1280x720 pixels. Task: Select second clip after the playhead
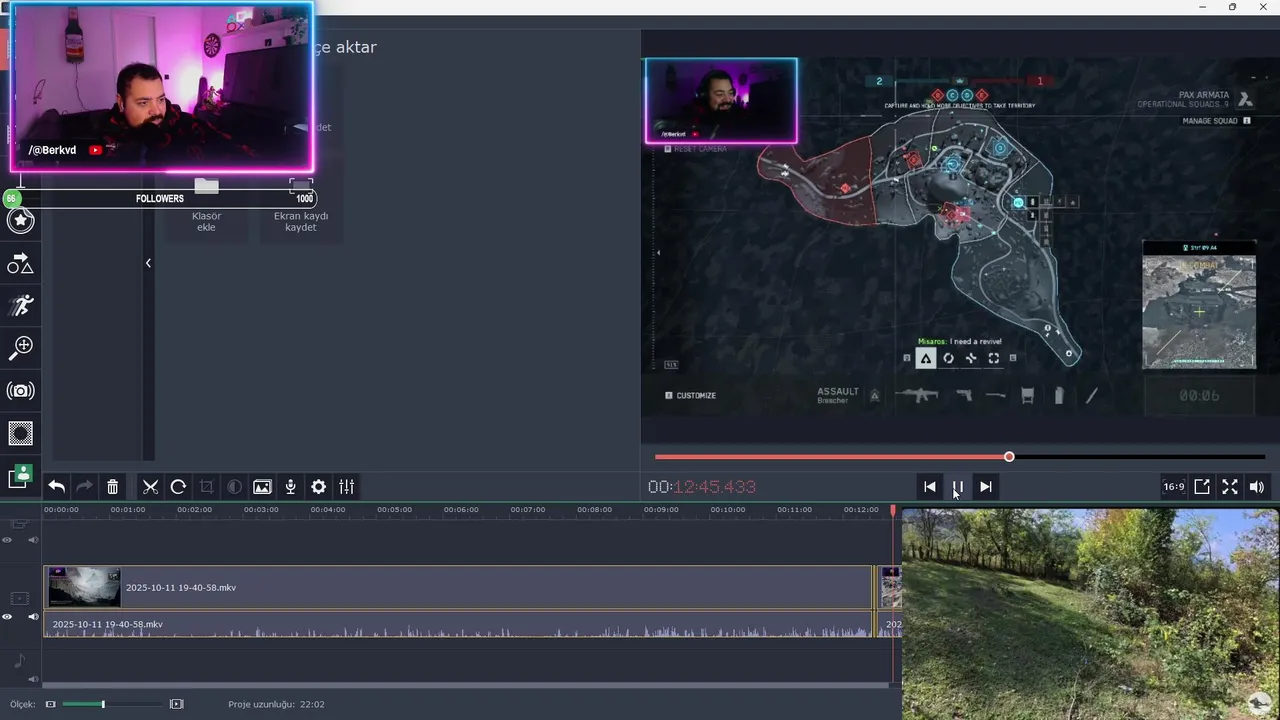pyautogui.click(x=890, y=587)
